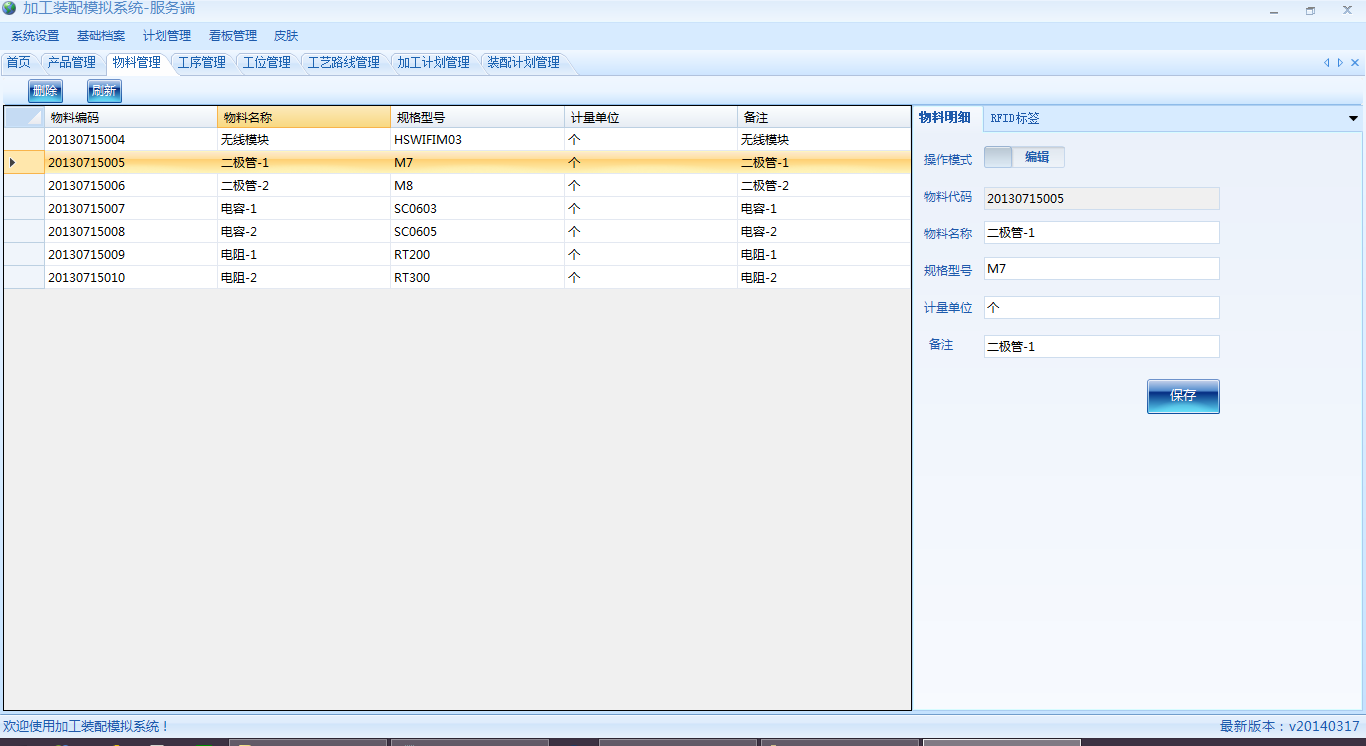Open the 皮肤 skin menu
Screen dimensions: 1366x746
286,36
